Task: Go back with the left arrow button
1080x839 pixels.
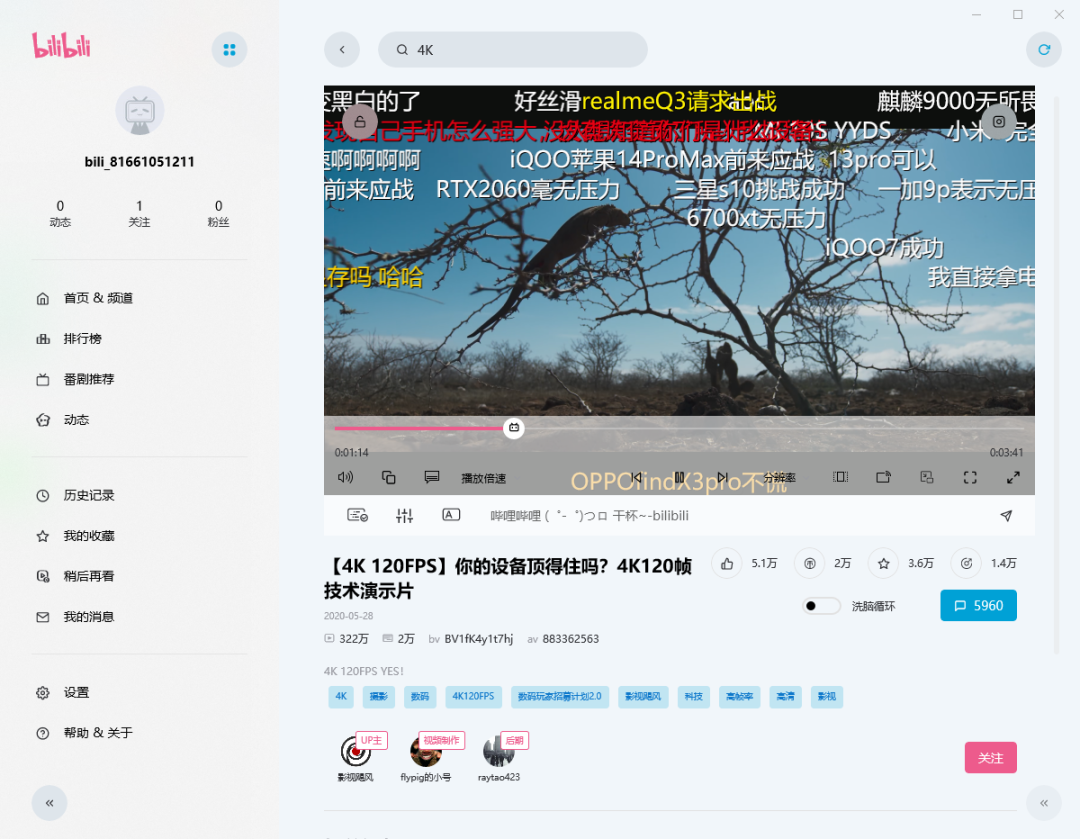Action: click(x=342, y=50)
